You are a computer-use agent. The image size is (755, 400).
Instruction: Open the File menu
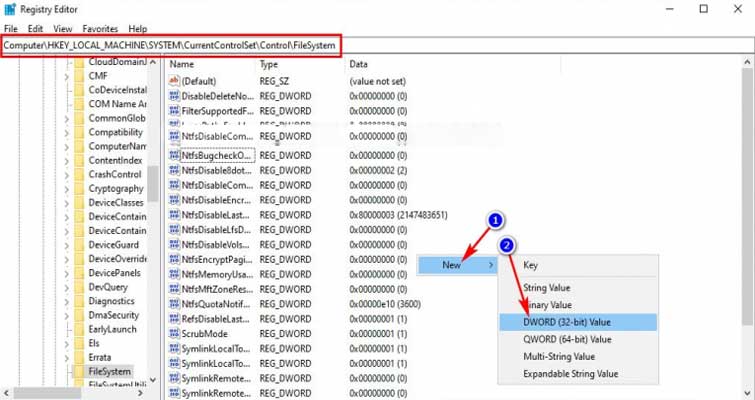pyautogui.click(x=11, y=29)
